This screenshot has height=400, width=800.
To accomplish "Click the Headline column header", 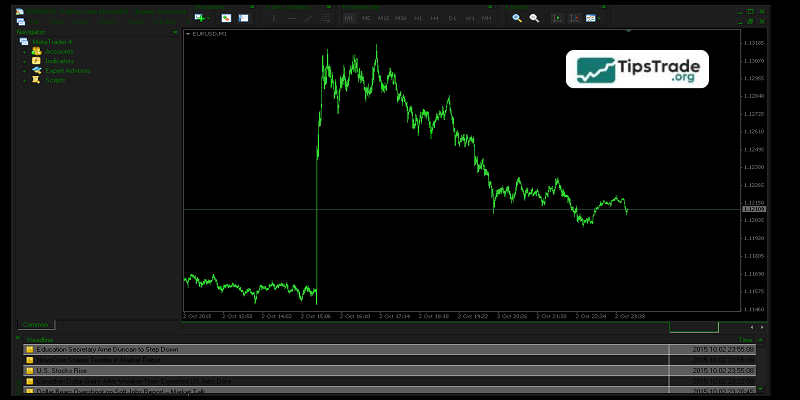I will (x=40, y=340).
